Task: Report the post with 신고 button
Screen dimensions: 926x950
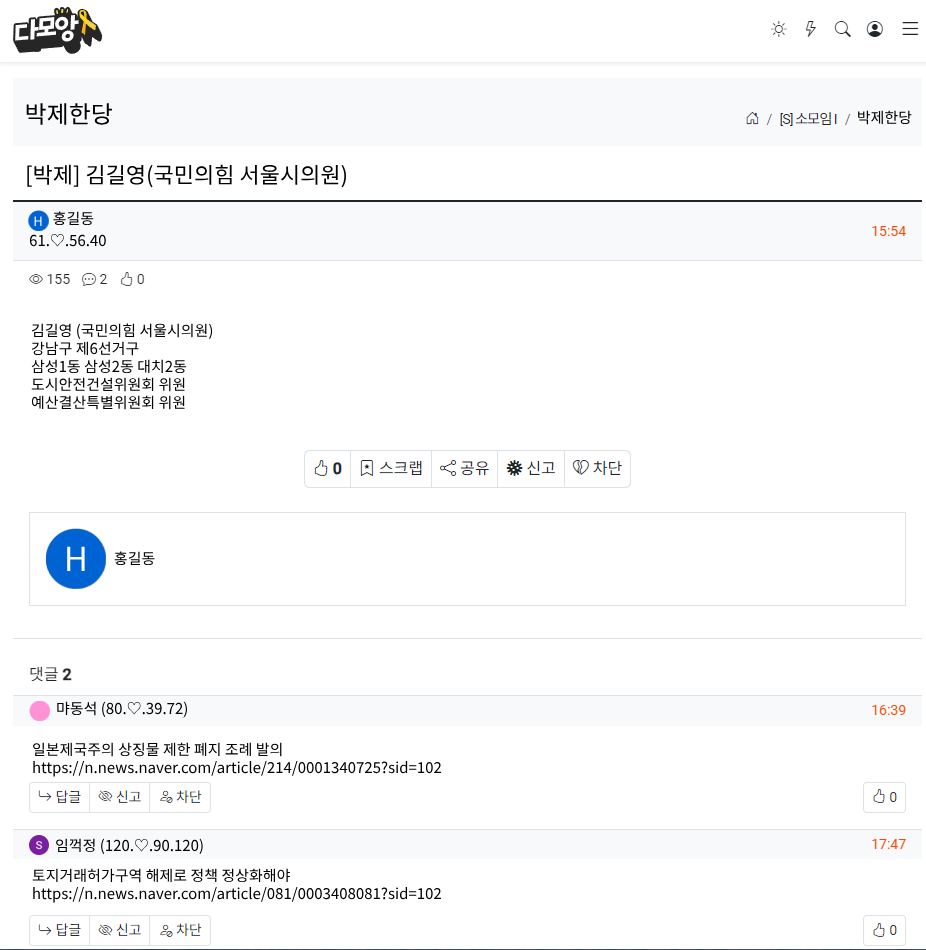Action: (531, 468)
